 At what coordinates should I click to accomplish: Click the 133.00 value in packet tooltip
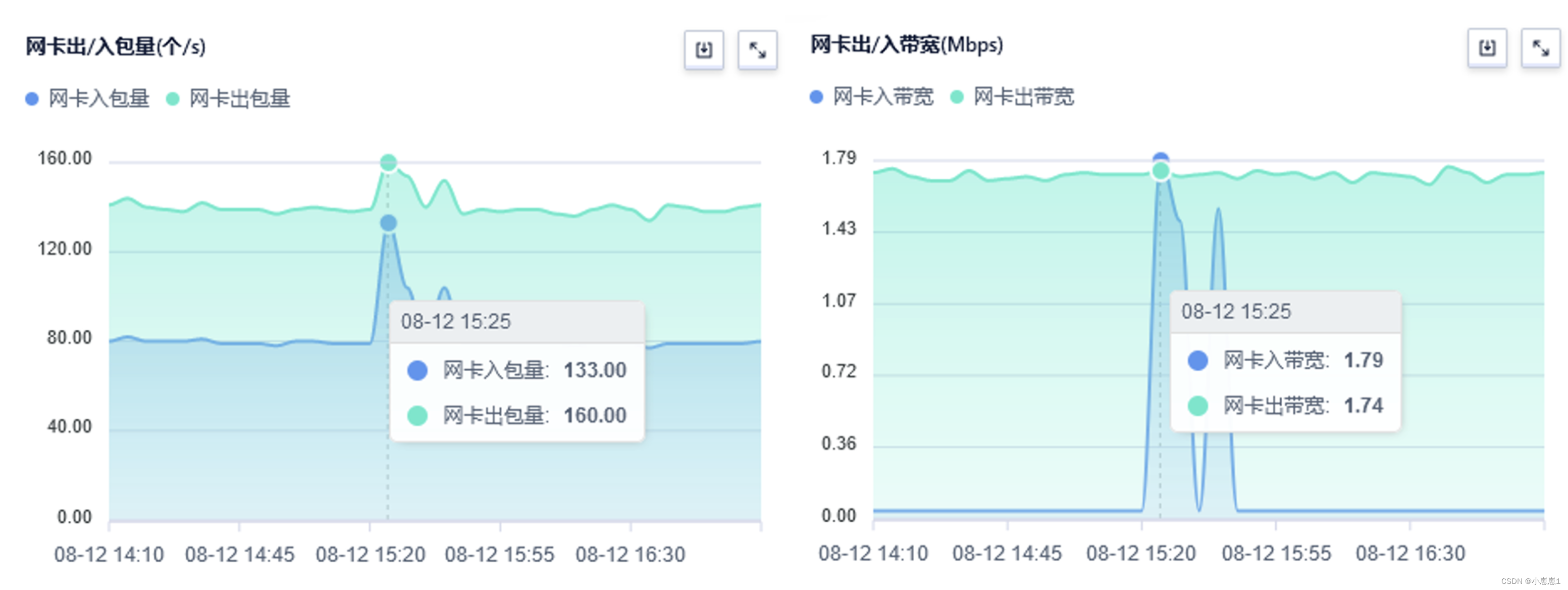(595, 370)
